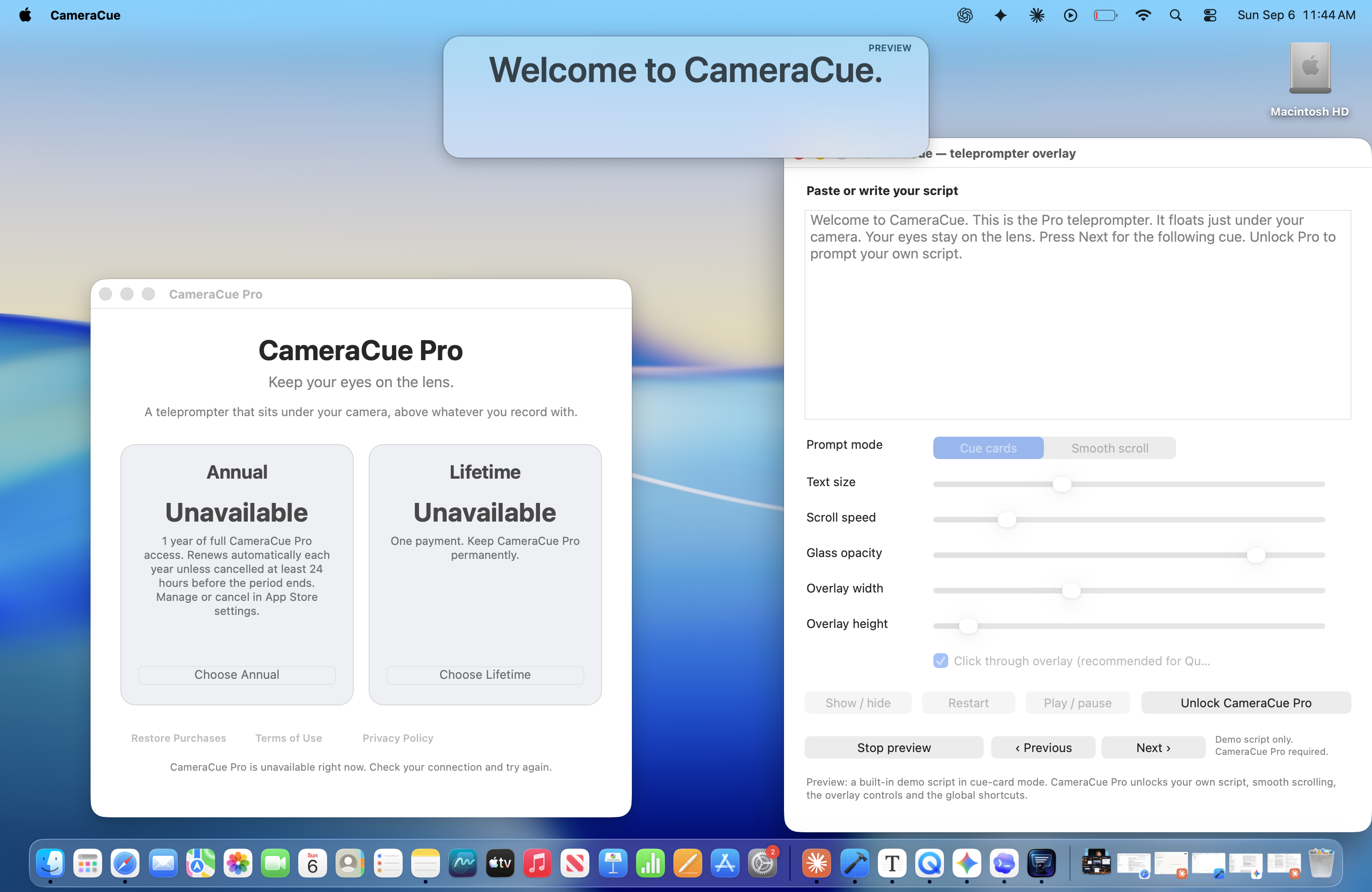Launch Xcode from the Dock
Viewport: 1372px width, 892px height.
[854, 863]
